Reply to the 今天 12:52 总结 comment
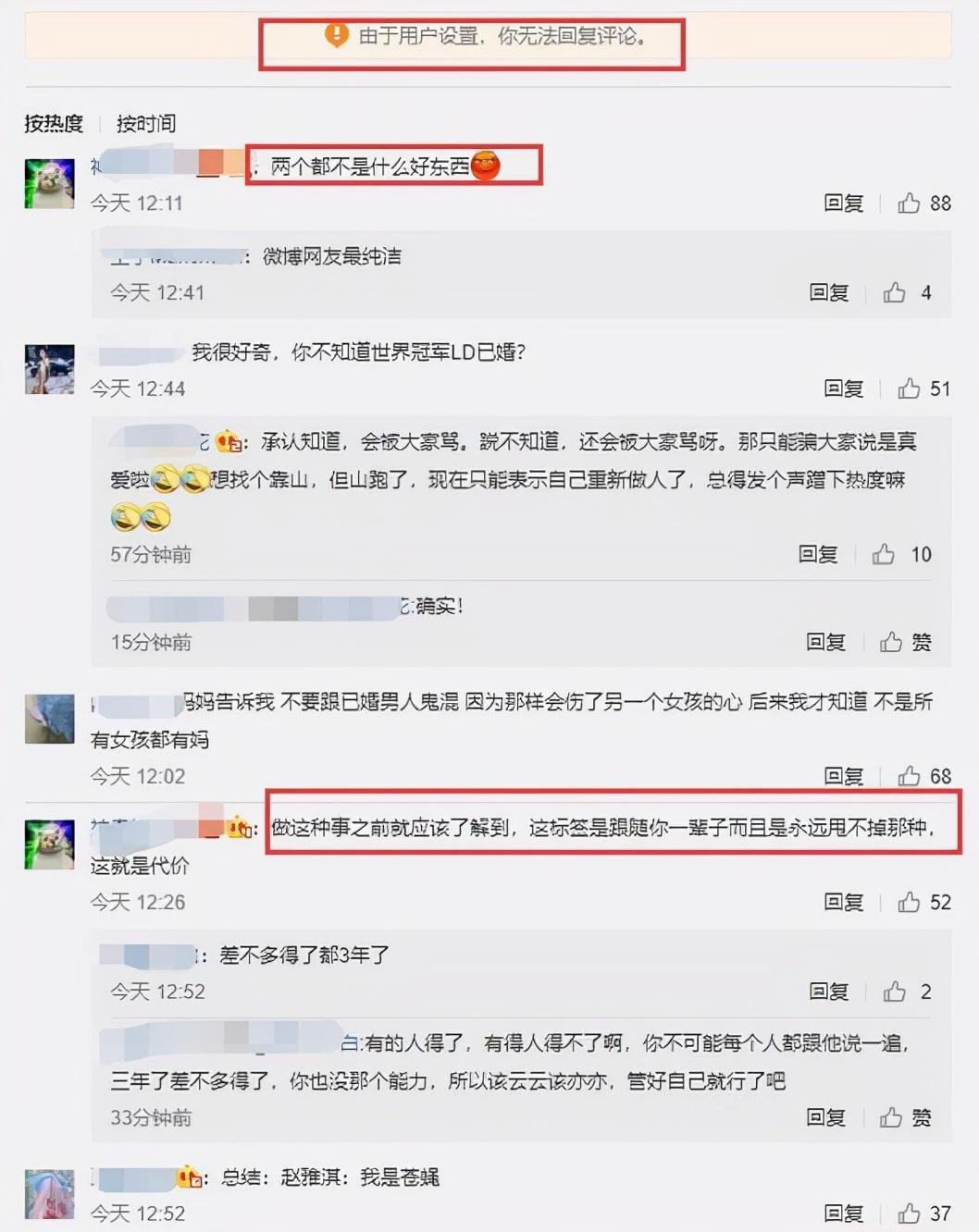 (x=843, y=1213)
